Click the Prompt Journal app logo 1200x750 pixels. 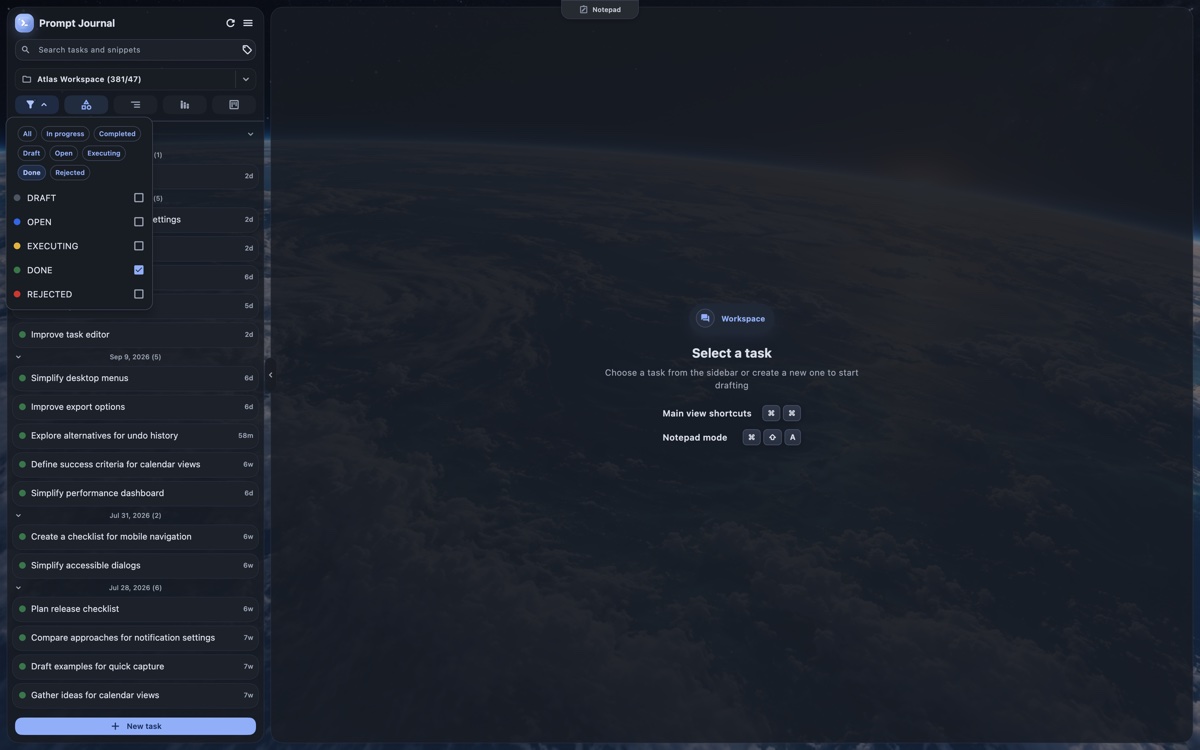click(x=24, y=23)
